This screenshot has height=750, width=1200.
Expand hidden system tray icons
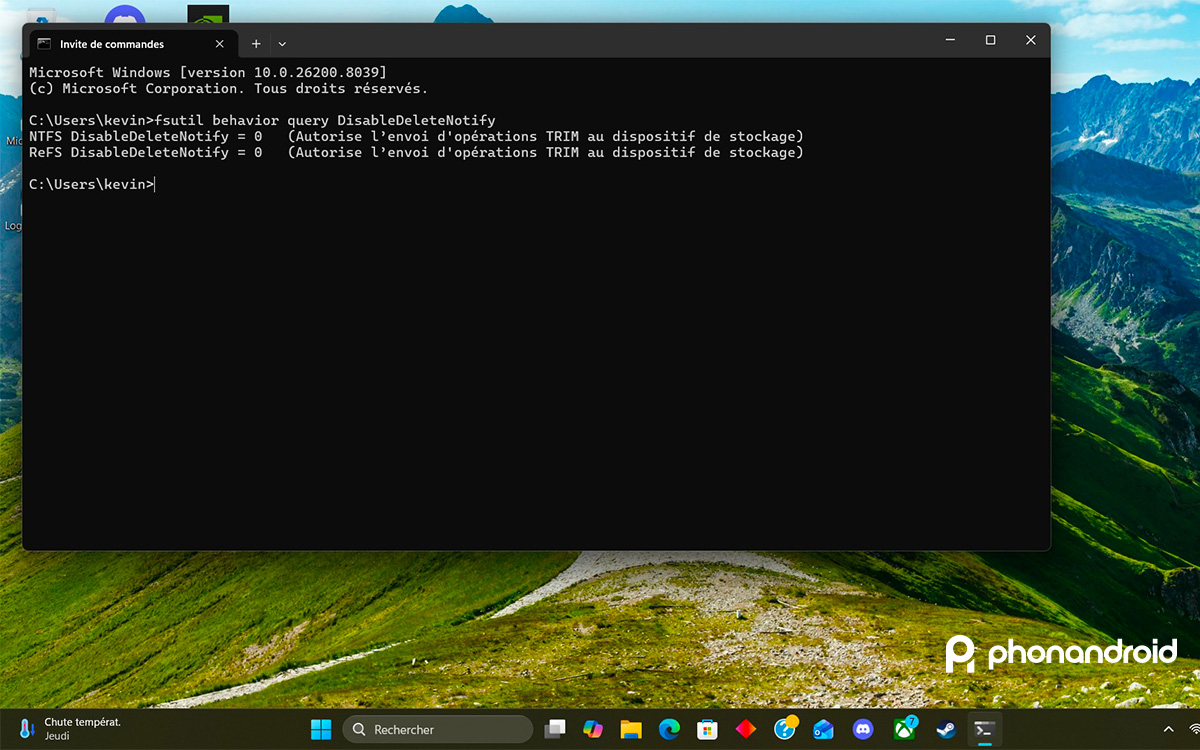pos(1167,729)
